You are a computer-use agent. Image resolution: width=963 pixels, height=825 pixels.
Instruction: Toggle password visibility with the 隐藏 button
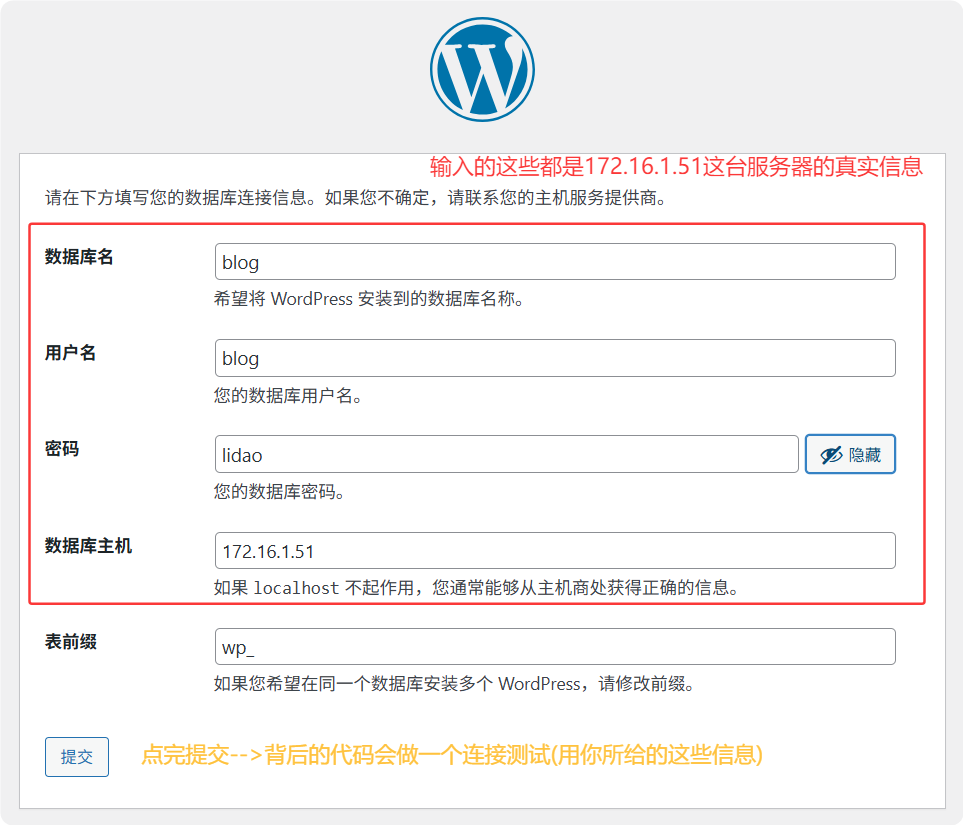(x=850, y=455)
